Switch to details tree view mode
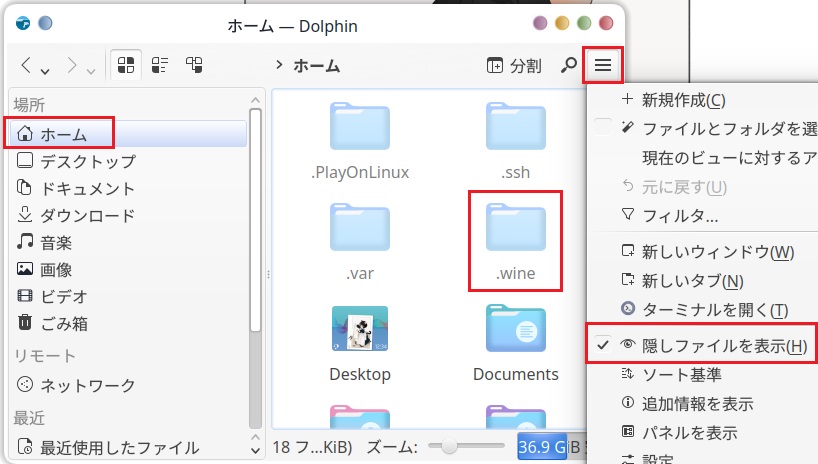 click(x=195, y=66)
